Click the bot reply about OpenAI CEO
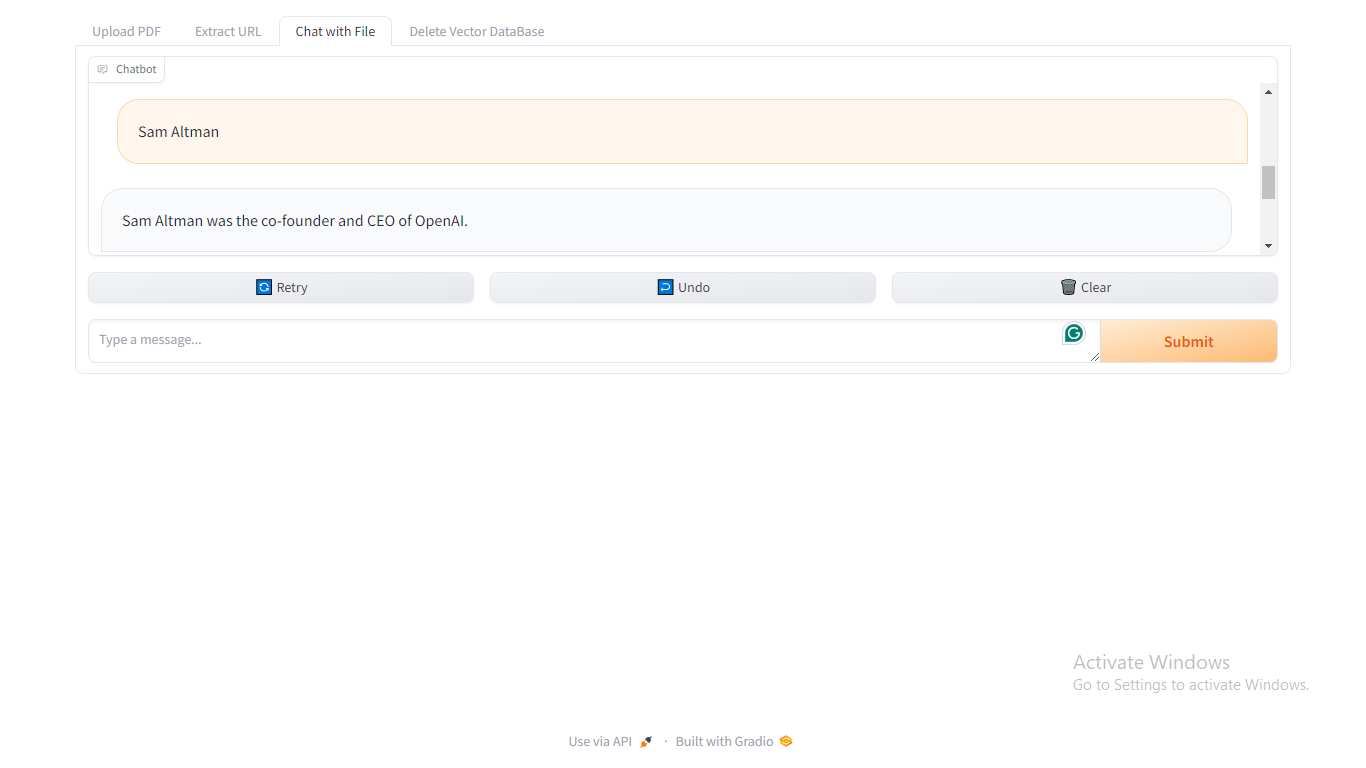The image size is (1366, 768). pyautogui.click(x=666, y=220)
